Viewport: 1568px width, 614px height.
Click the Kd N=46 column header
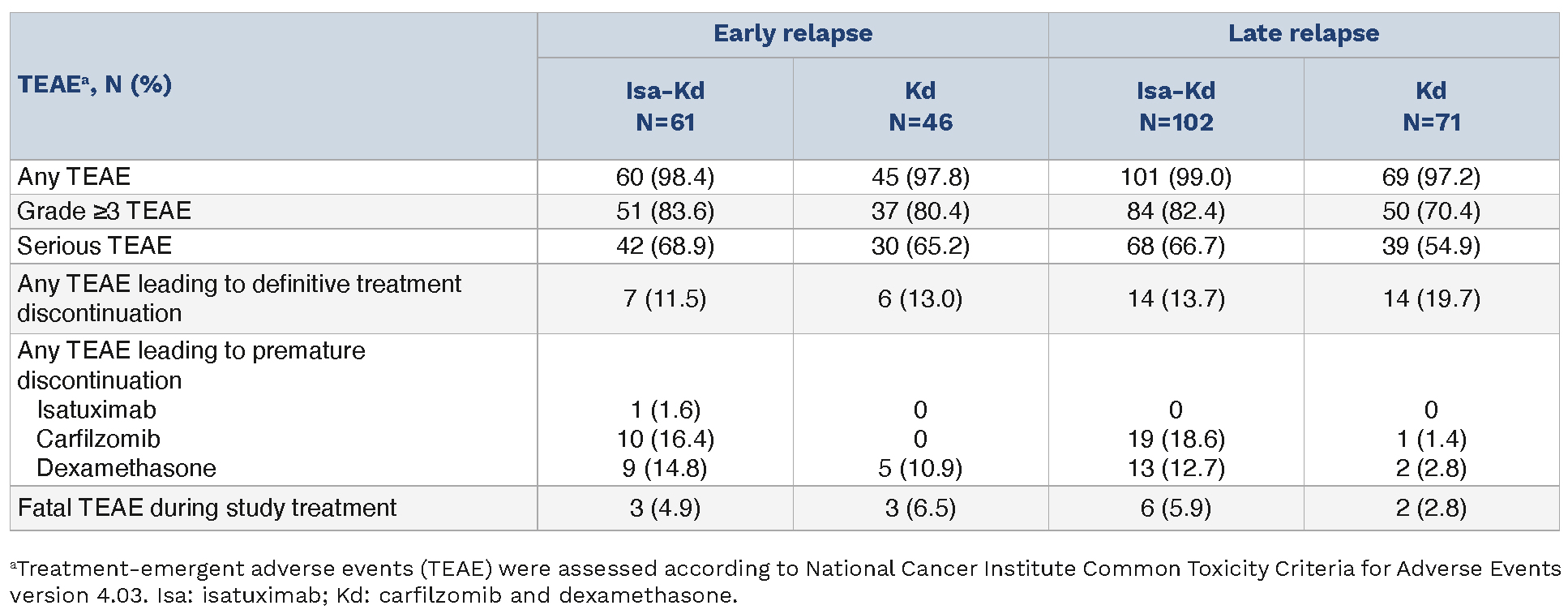pyautogui.click(x=920, y=106)
